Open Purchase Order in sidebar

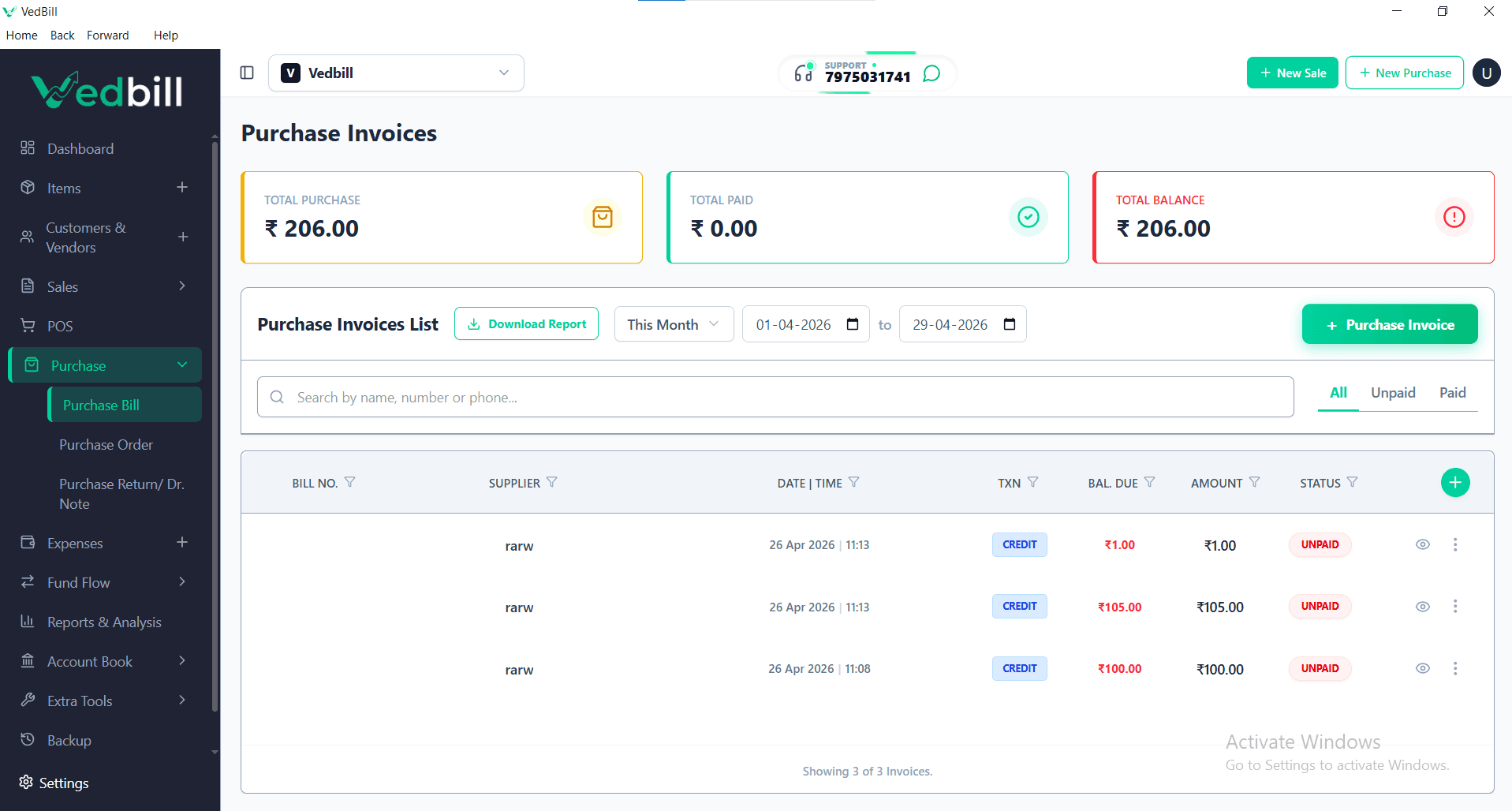pos(106,444)
